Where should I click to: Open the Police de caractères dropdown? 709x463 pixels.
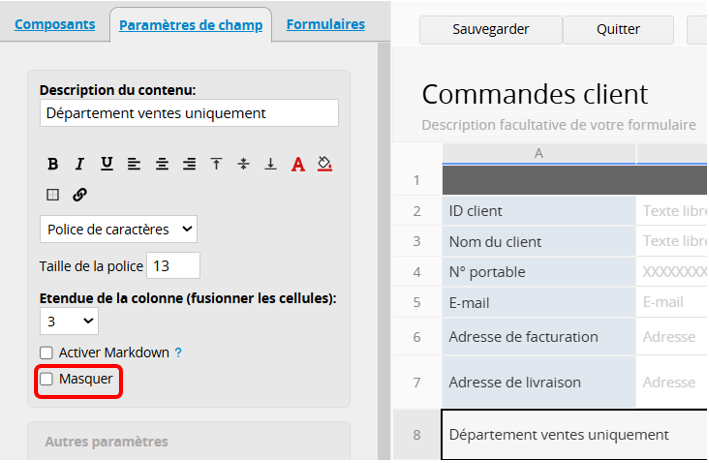[x=119, y=229]
